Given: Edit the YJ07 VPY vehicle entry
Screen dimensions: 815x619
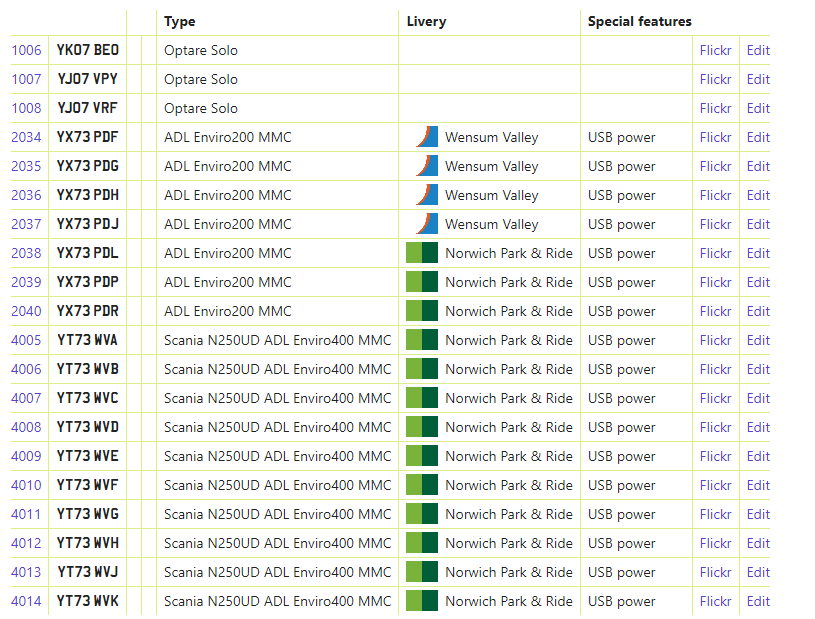Looking at the screenshot, I should [x=758, y=79].
